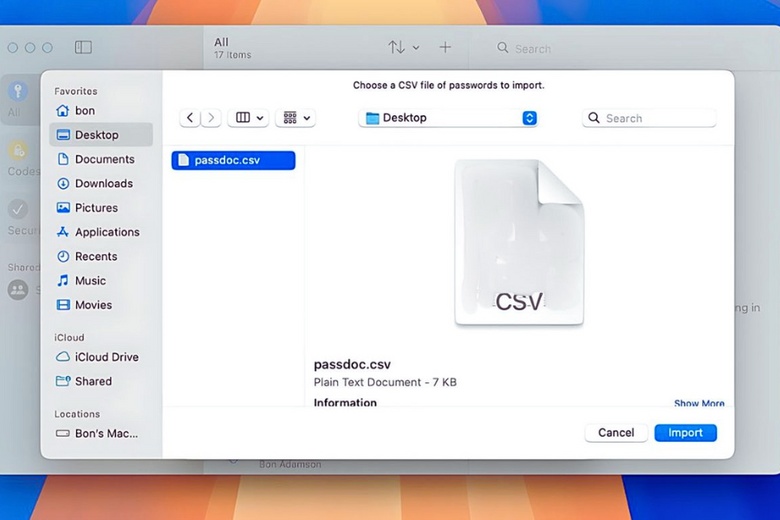This screenshot has width=780, height=520.
Task: Click the large CSV preview thumbnail
Action: (x=519, y=242)
